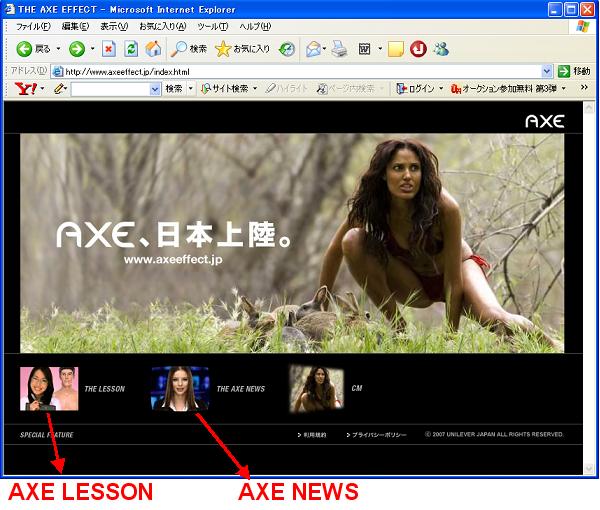
Task: Click the History icon in toolbar
Action: (x=287, y=48)
